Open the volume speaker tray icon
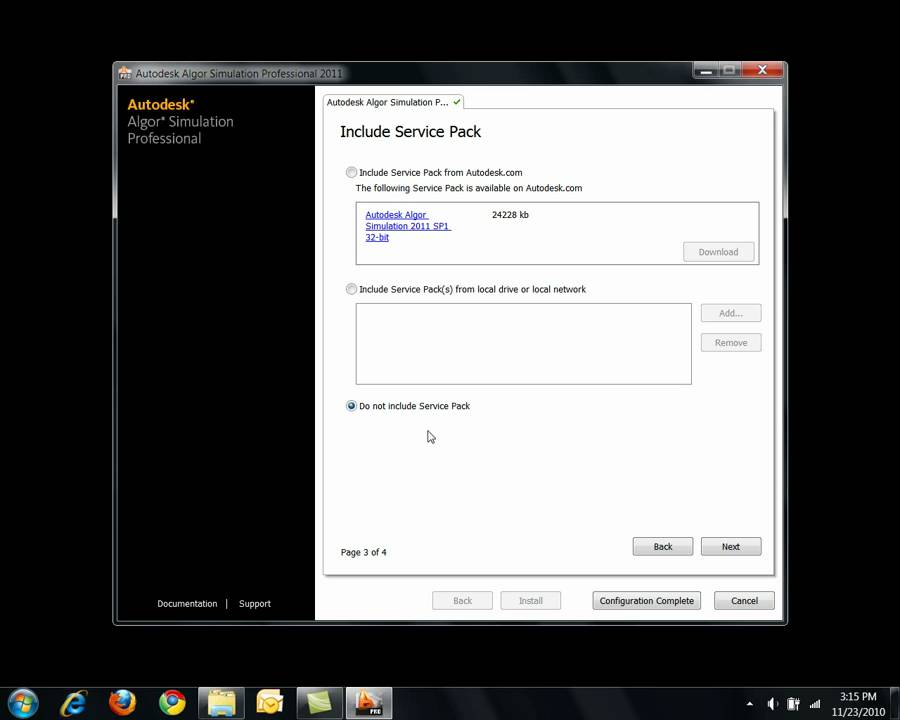The height and width of the screenshot is (720, 900). pyautogui.click(x=773, y=704)
